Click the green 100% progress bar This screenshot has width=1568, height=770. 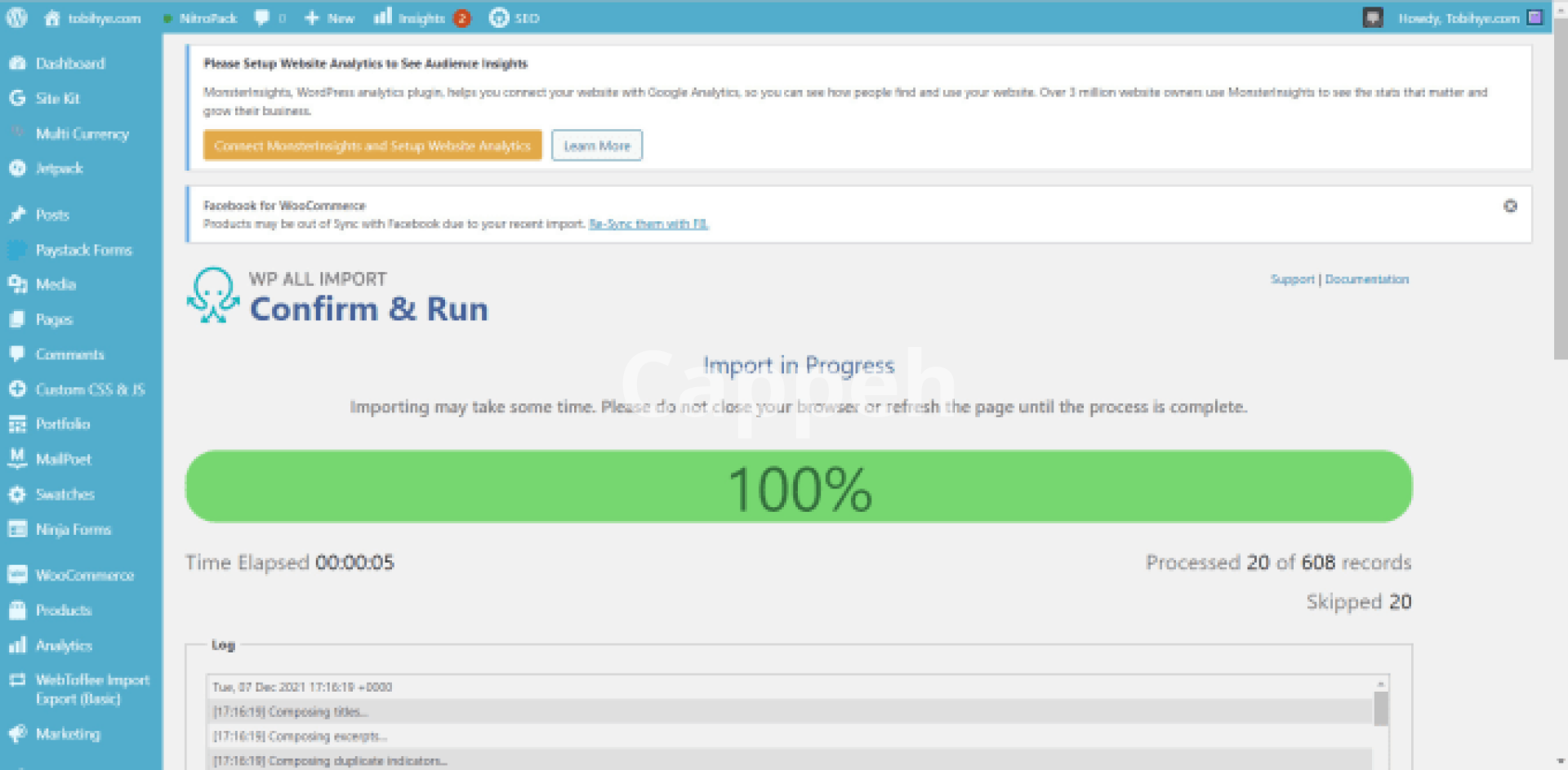pos(799,487)
